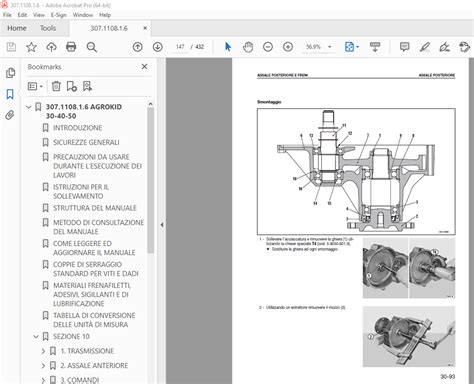
Task: Go to next page arrow
Action: [158, 47]
